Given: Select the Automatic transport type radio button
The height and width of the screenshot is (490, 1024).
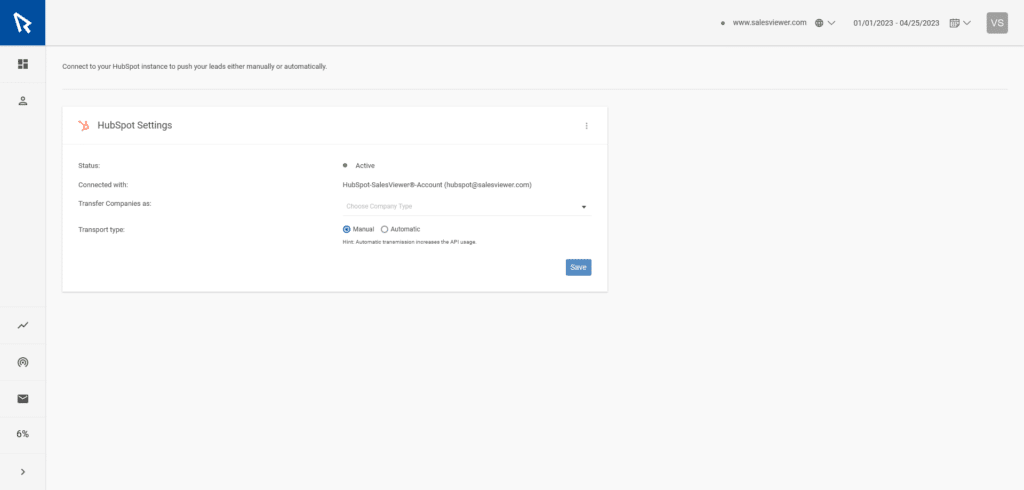Looking at the screenshot, I should pyautogui.click(x=385, y=229).
